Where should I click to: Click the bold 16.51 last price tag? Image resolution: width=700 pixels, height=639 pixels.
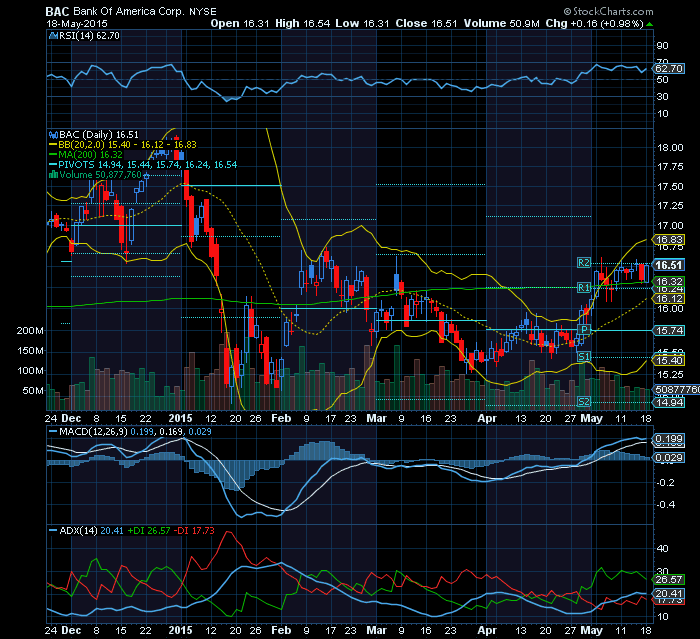(x=669, y=265)
